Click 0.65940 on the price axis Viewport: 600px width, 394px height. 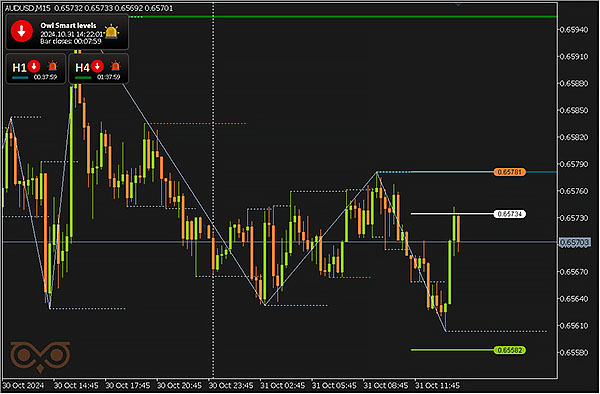click(574, 29)
